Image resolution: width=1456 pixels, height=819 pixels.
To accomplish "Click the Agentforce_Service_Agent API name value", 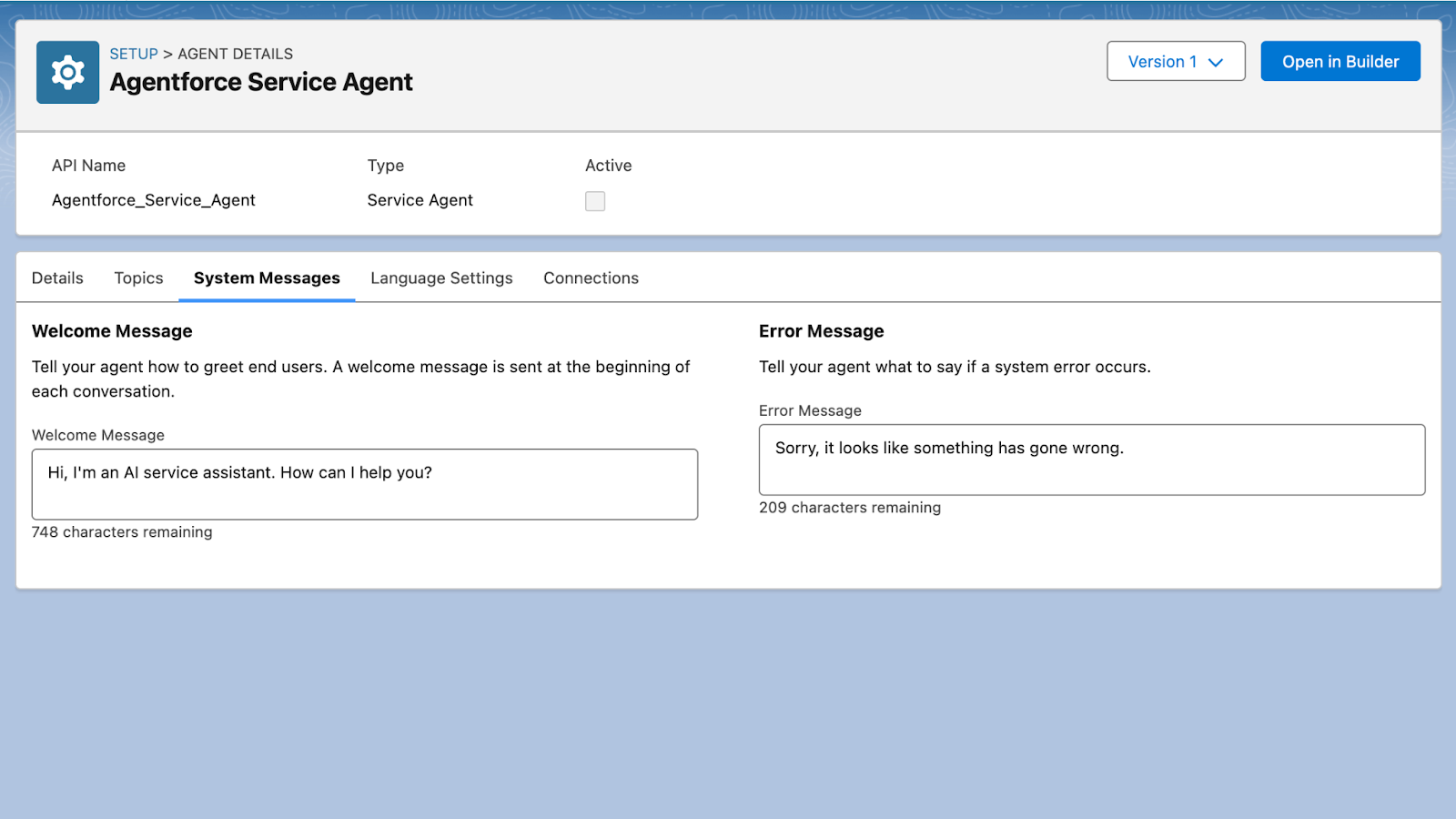I will [153, 200].
